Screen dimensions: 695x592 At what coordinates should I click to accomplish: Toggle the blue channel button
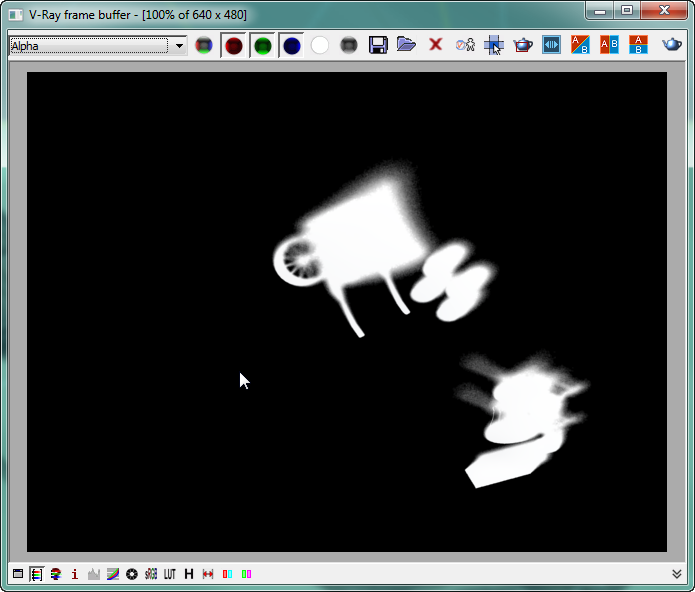click(291, 46)
